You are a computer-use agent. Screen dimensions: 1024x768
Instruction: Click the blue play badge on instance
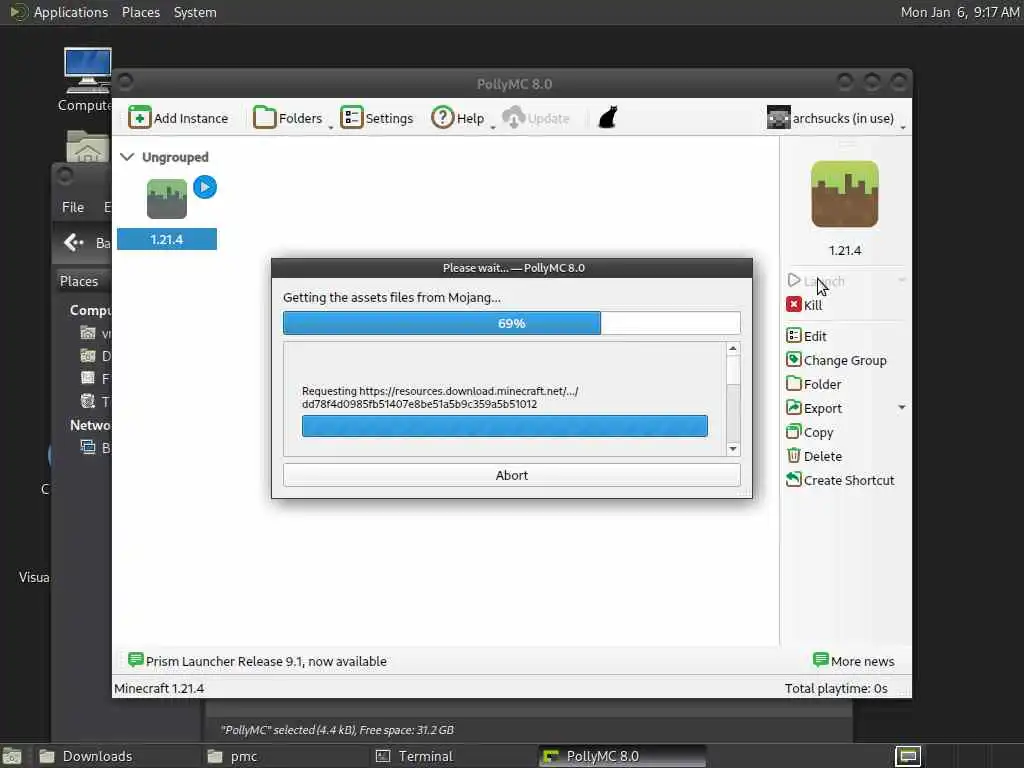click(x=205, y=187)
